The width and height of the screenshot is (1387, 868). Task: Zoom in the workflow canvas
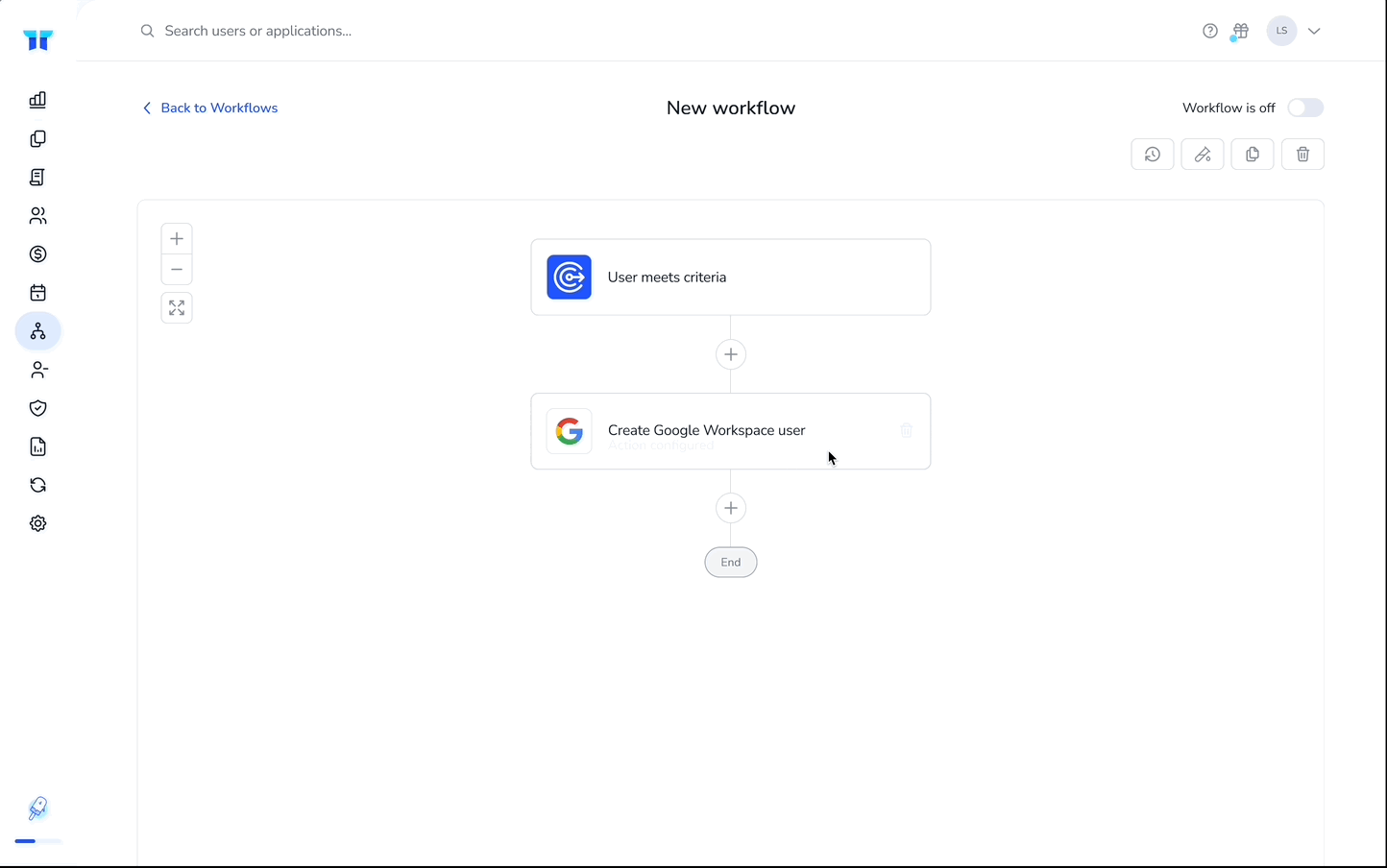177,239
